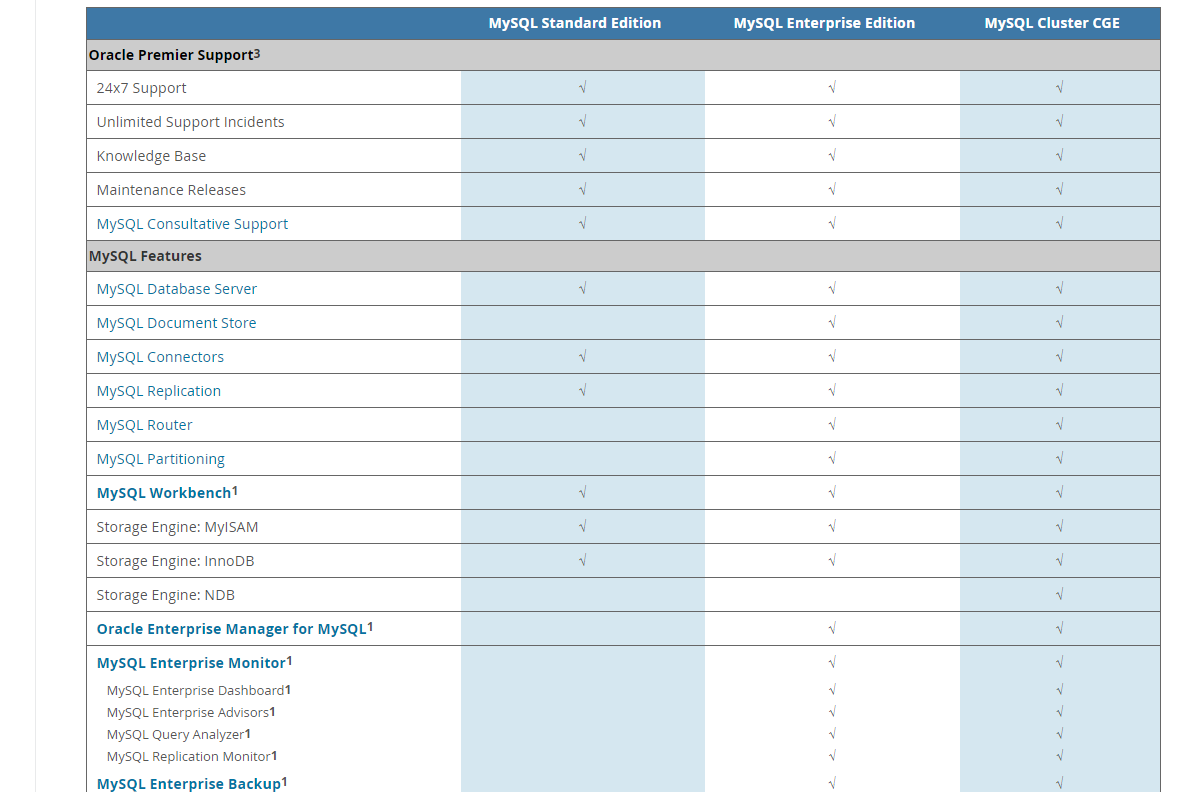The width and height of the screenshot is (1203, 792).
Task: Select the Knowledge Base row label
Action: [x=151, y=156]
